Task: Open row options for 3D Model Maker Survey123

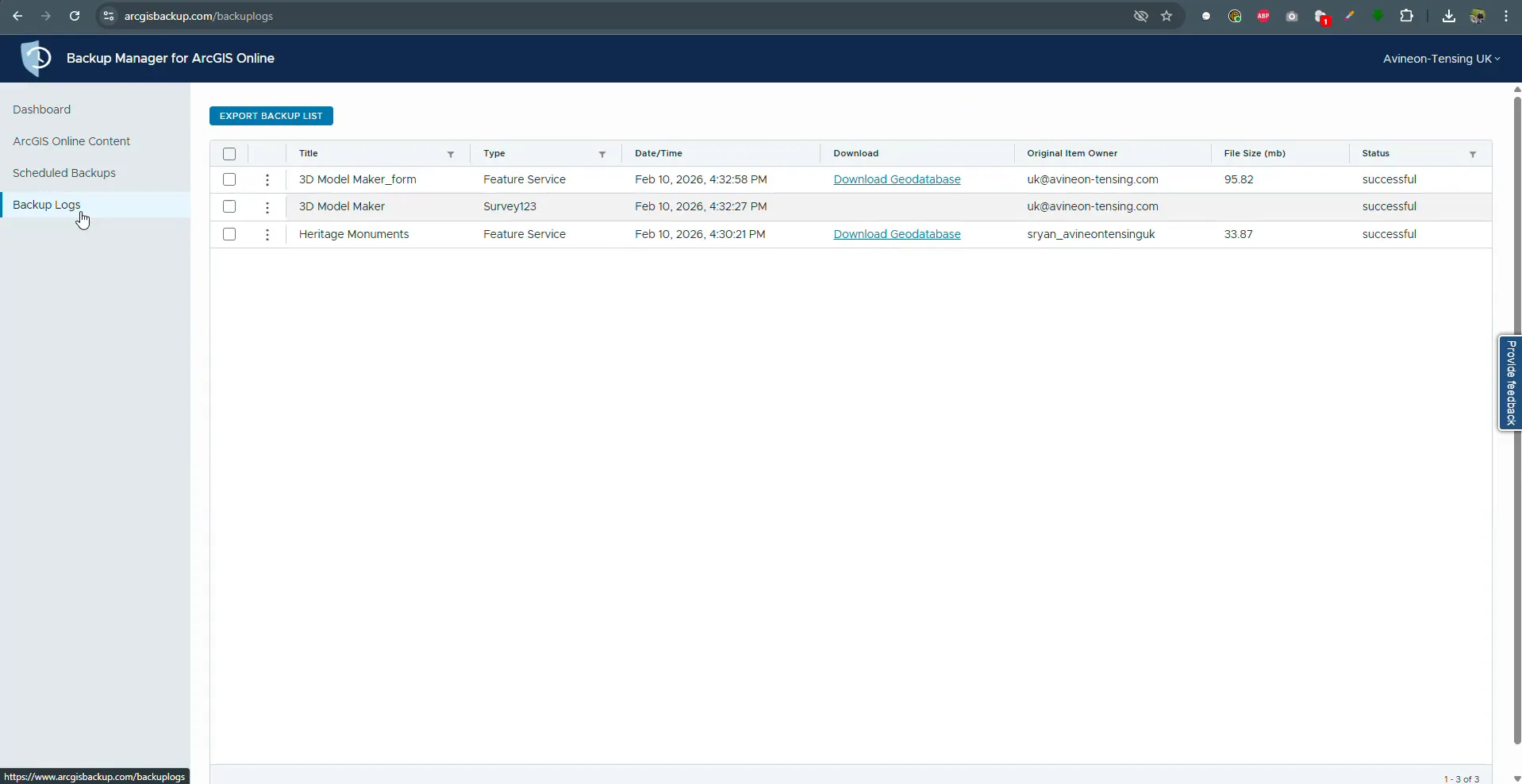Action: [267, 207]
